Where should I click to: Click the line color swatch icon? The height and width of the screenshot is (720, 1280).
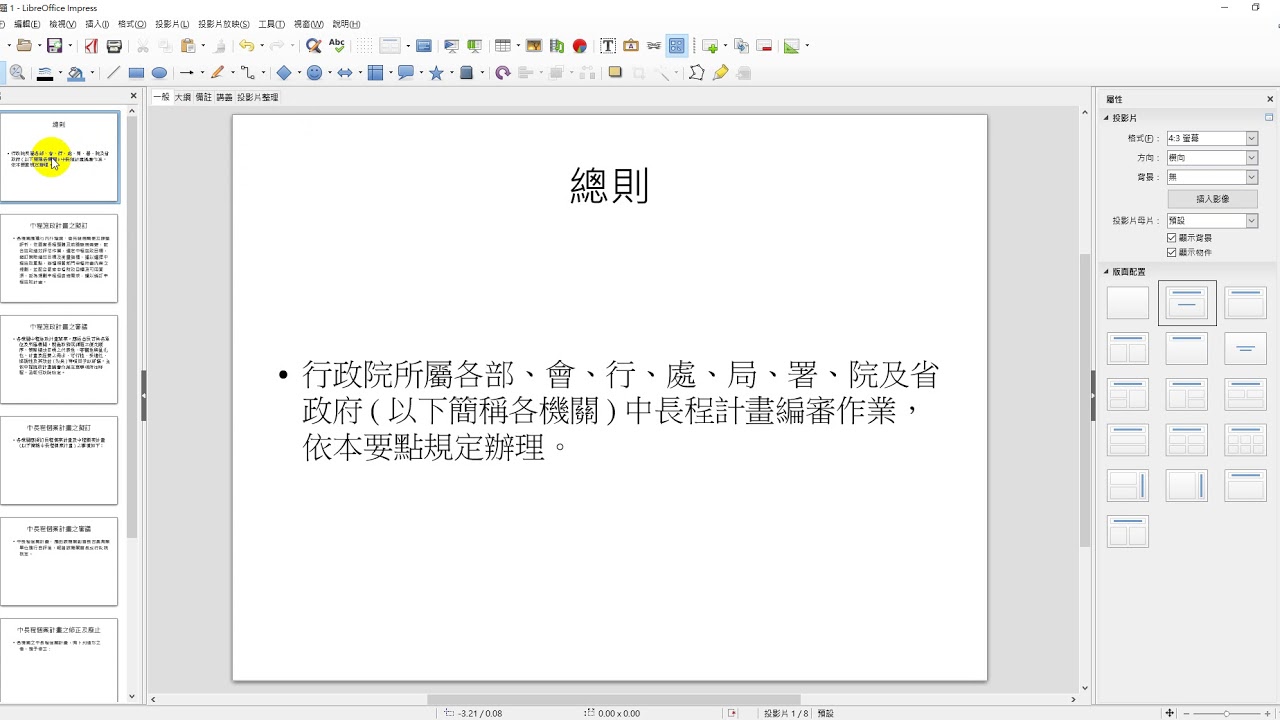(45, 73)
